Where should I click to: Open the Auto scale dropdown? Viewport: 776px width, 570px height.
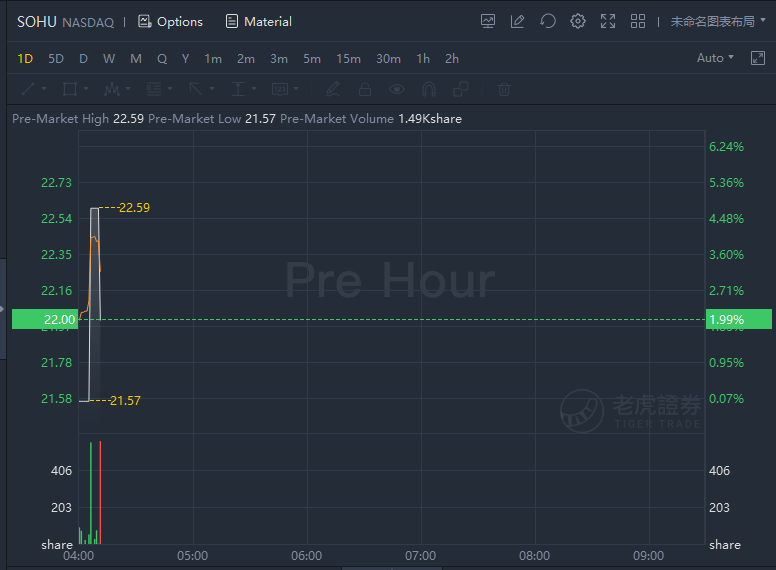point(715,58)
